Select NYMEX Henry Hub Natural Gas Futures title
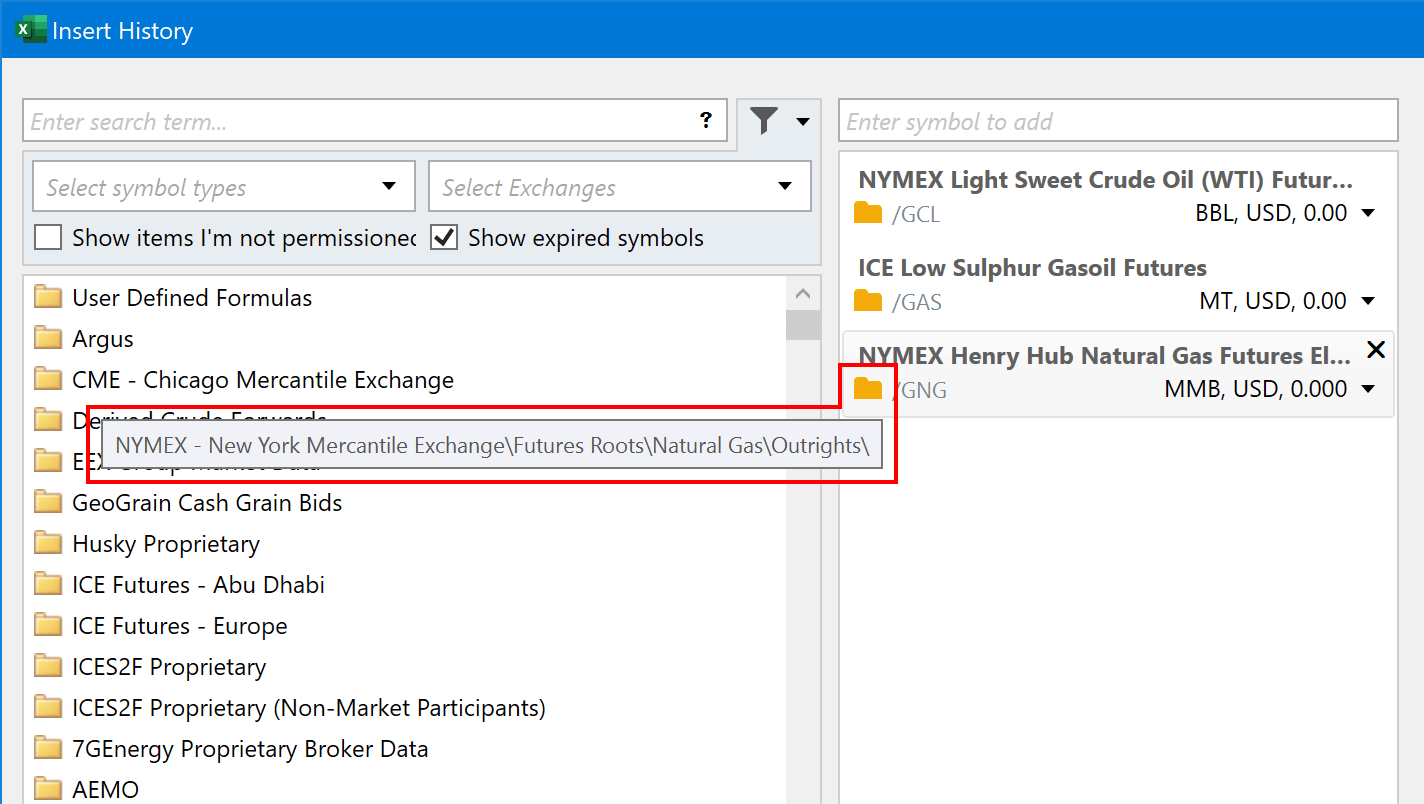This screenshot has width=1424, height=804. point(1105,356)
